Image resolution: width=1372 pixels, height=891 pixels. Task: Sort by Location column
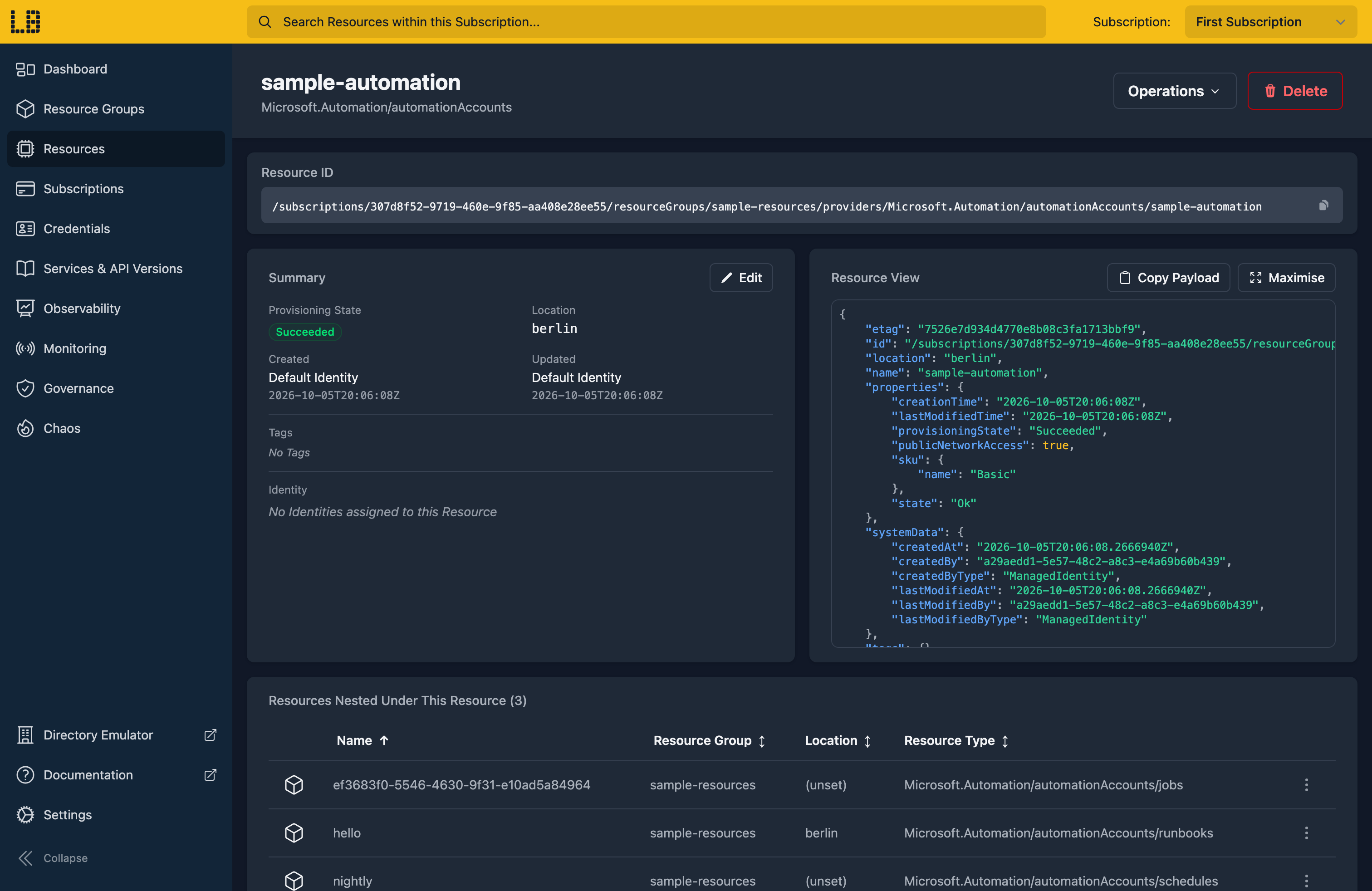click(838, 740)
